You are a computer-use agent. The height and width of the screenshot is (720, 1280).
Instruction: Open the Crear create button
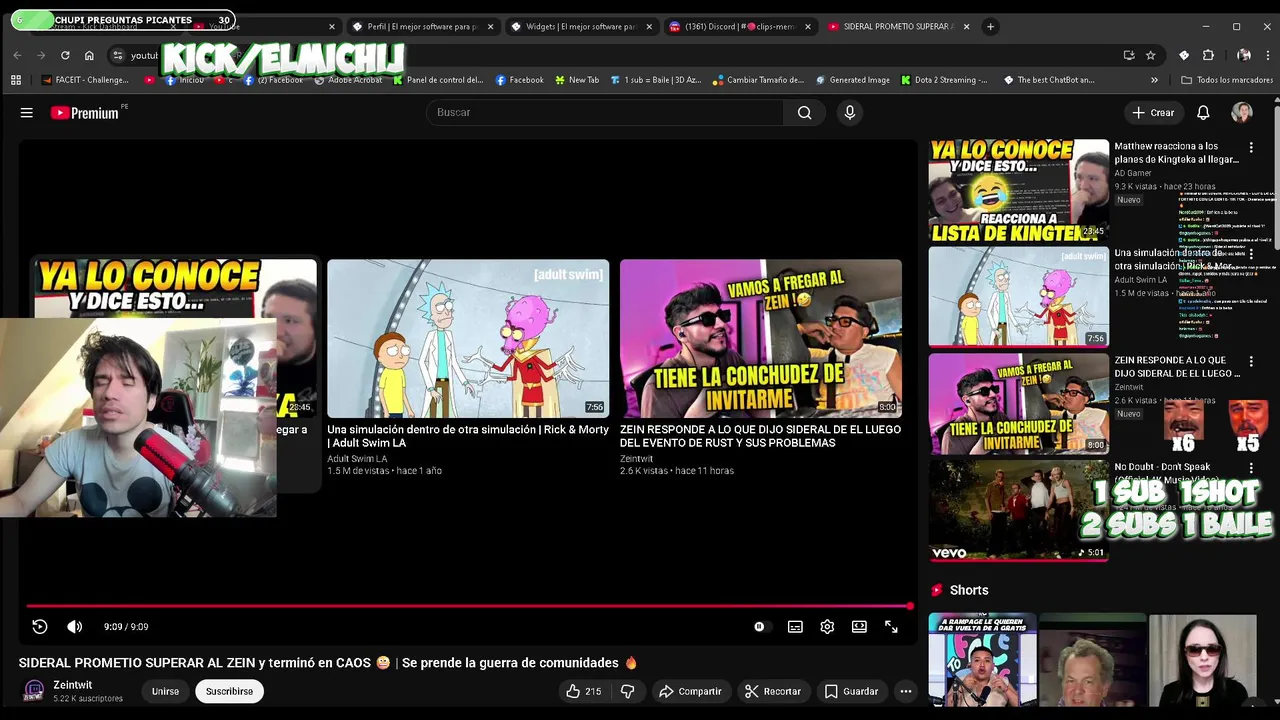1153,113
